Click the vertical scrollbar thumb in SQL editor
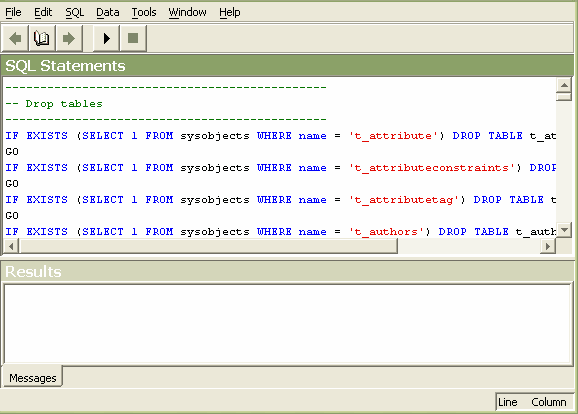The height and width of the screenshot is (414, 578). (564, 97)
